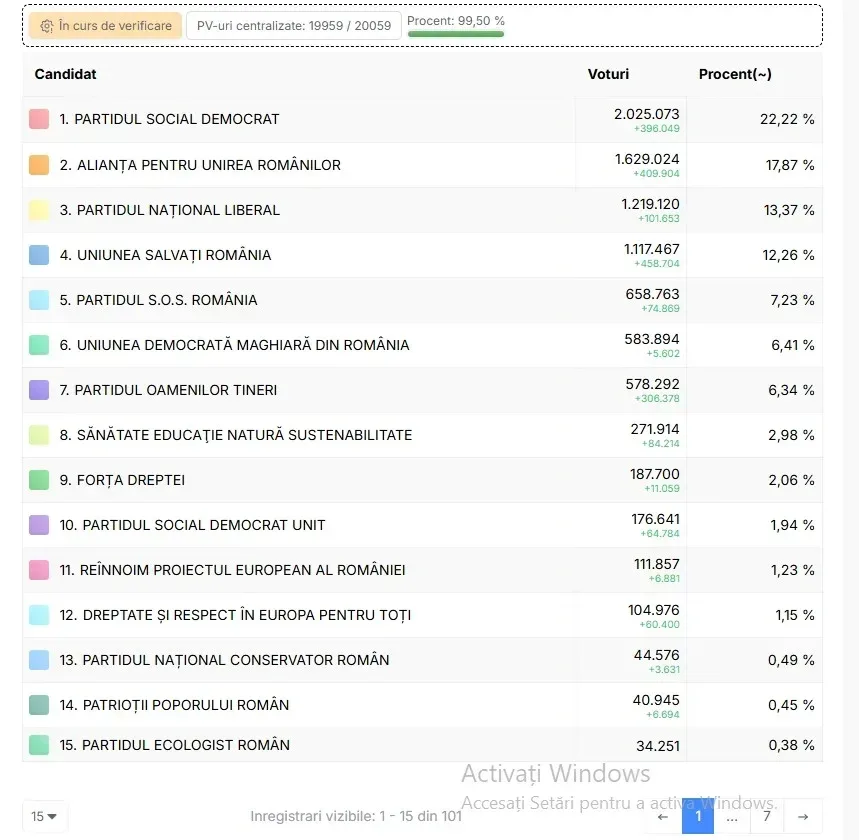This screenshot has width=859, height=840.
Task: Select the row 15. PARTIDUL ECOLOGIST ROMÂN
Action: pos(422,745)
